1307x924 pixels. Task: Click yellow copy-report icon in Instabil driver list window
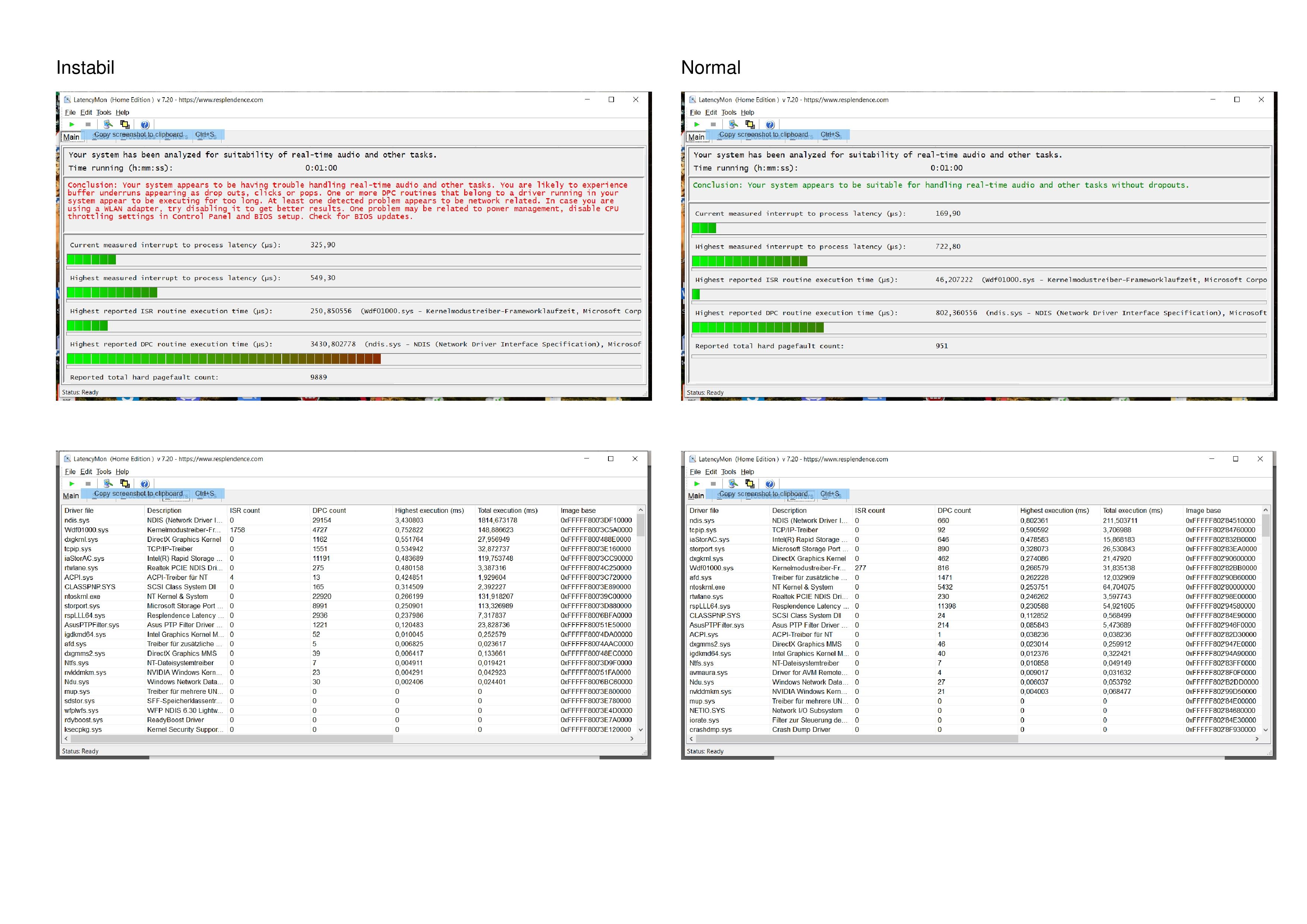125,484
